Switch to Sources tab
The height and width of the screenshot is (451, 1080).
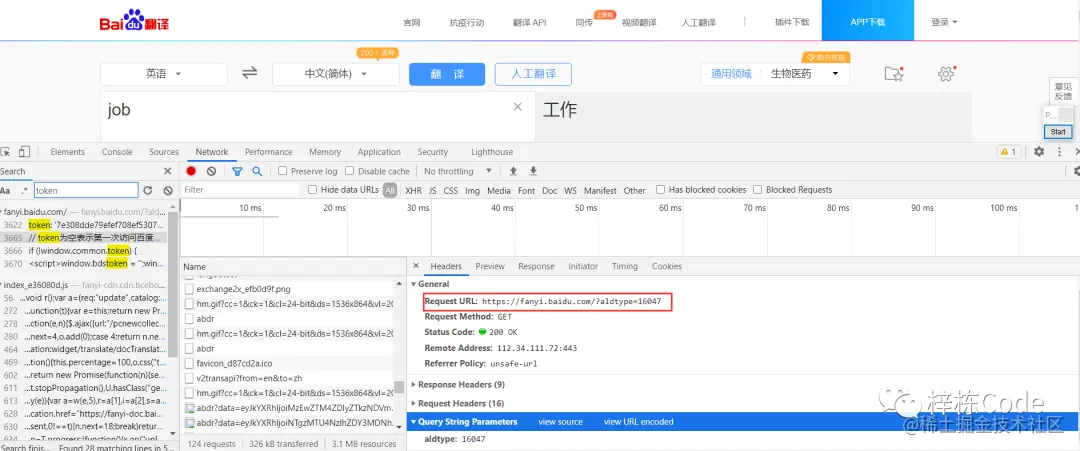coord(164,151)
